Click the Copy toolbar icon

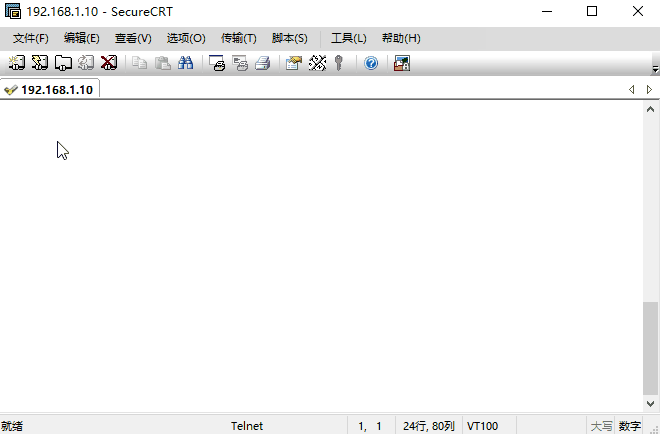tap(139, 63)
